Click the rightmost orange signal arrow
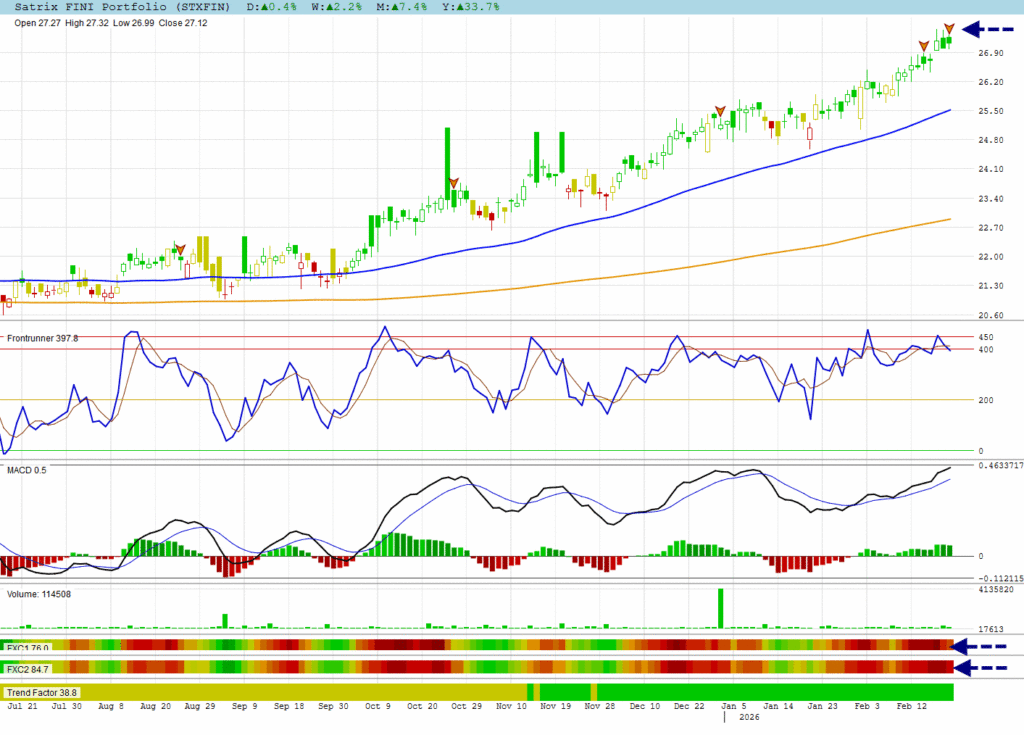The image size is (1024, 735). (949, 29)
